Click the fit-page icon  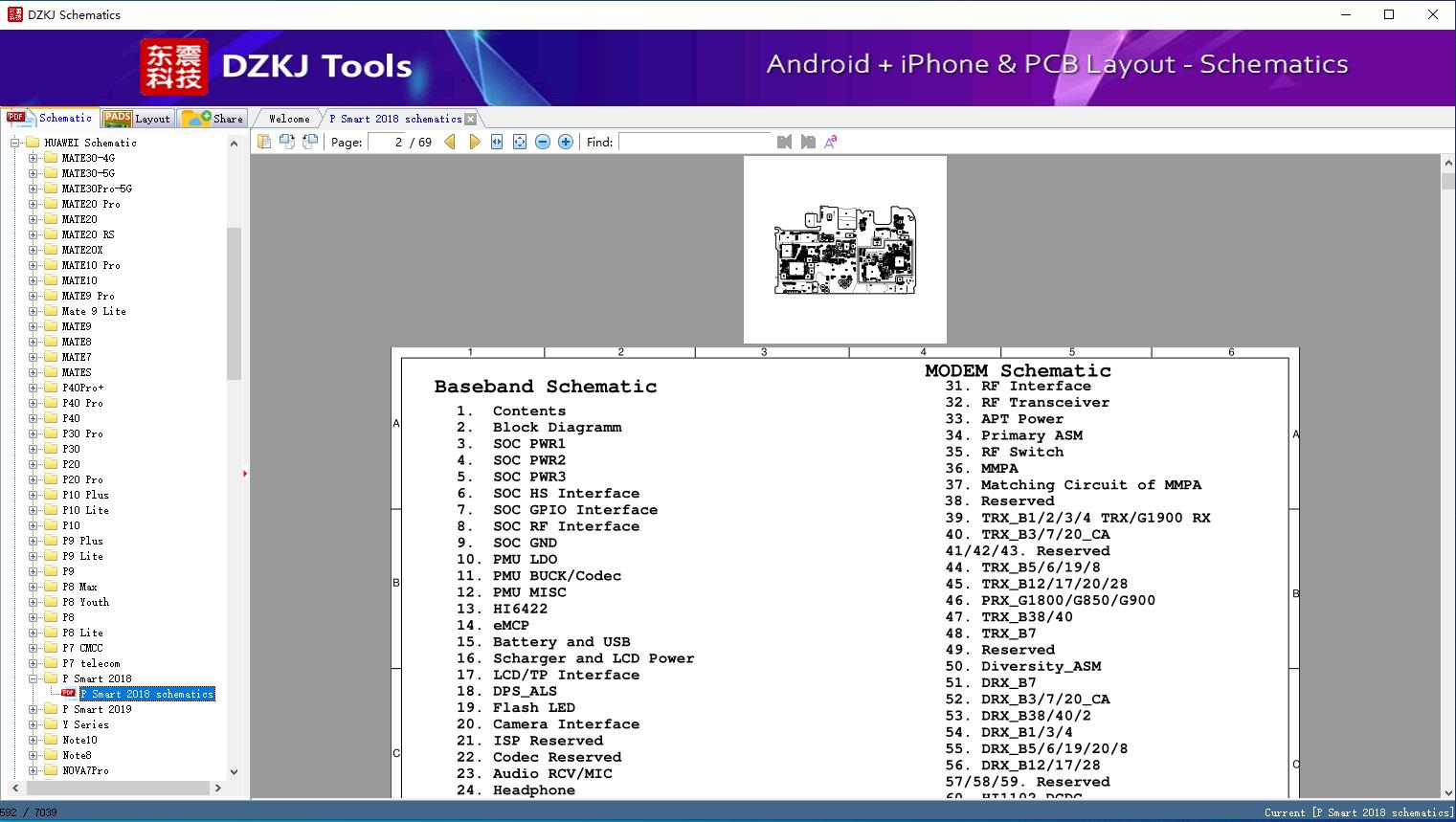[520, 142]
